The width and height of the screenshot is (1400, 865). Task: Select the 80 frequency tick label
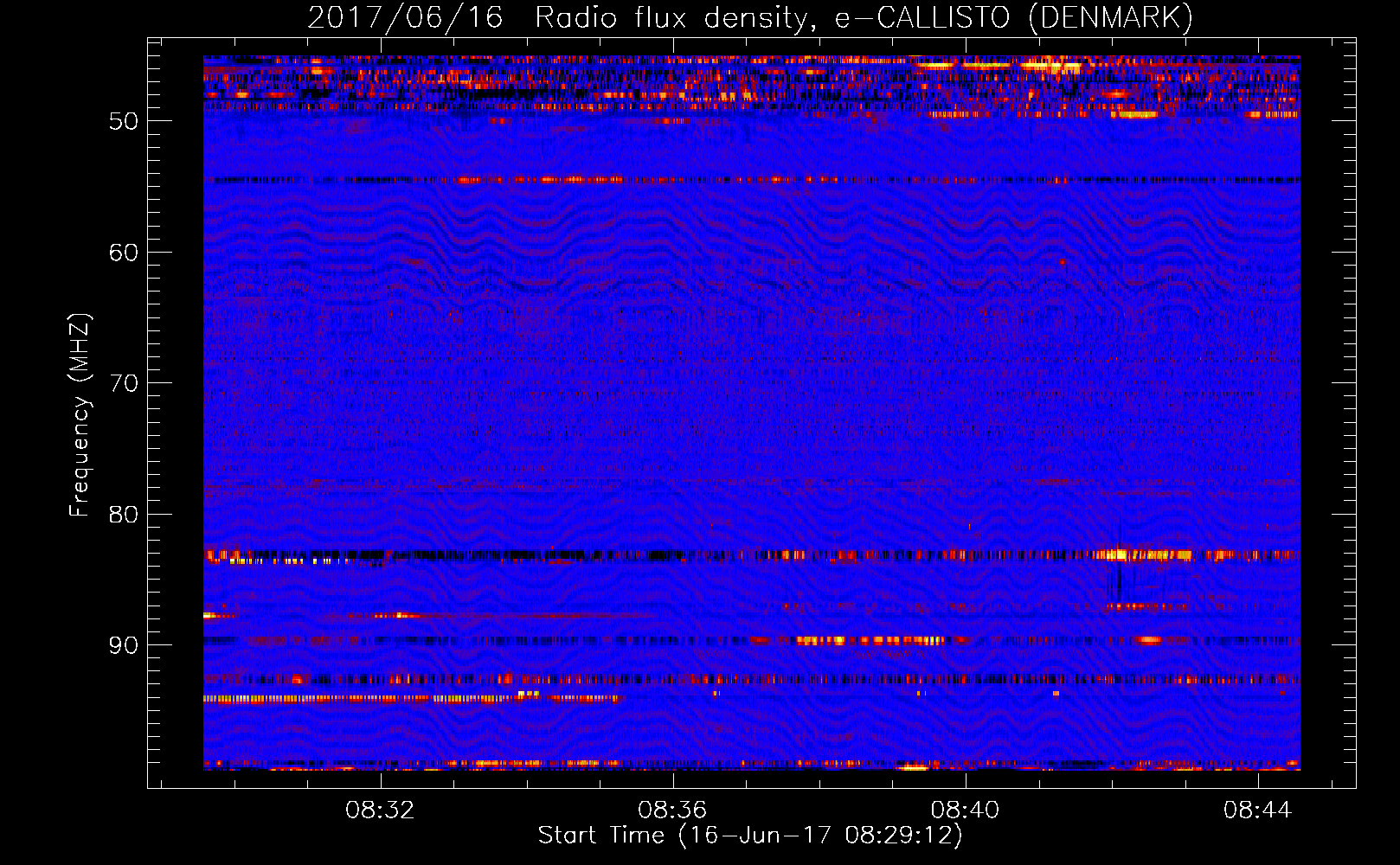coord(124,515)
